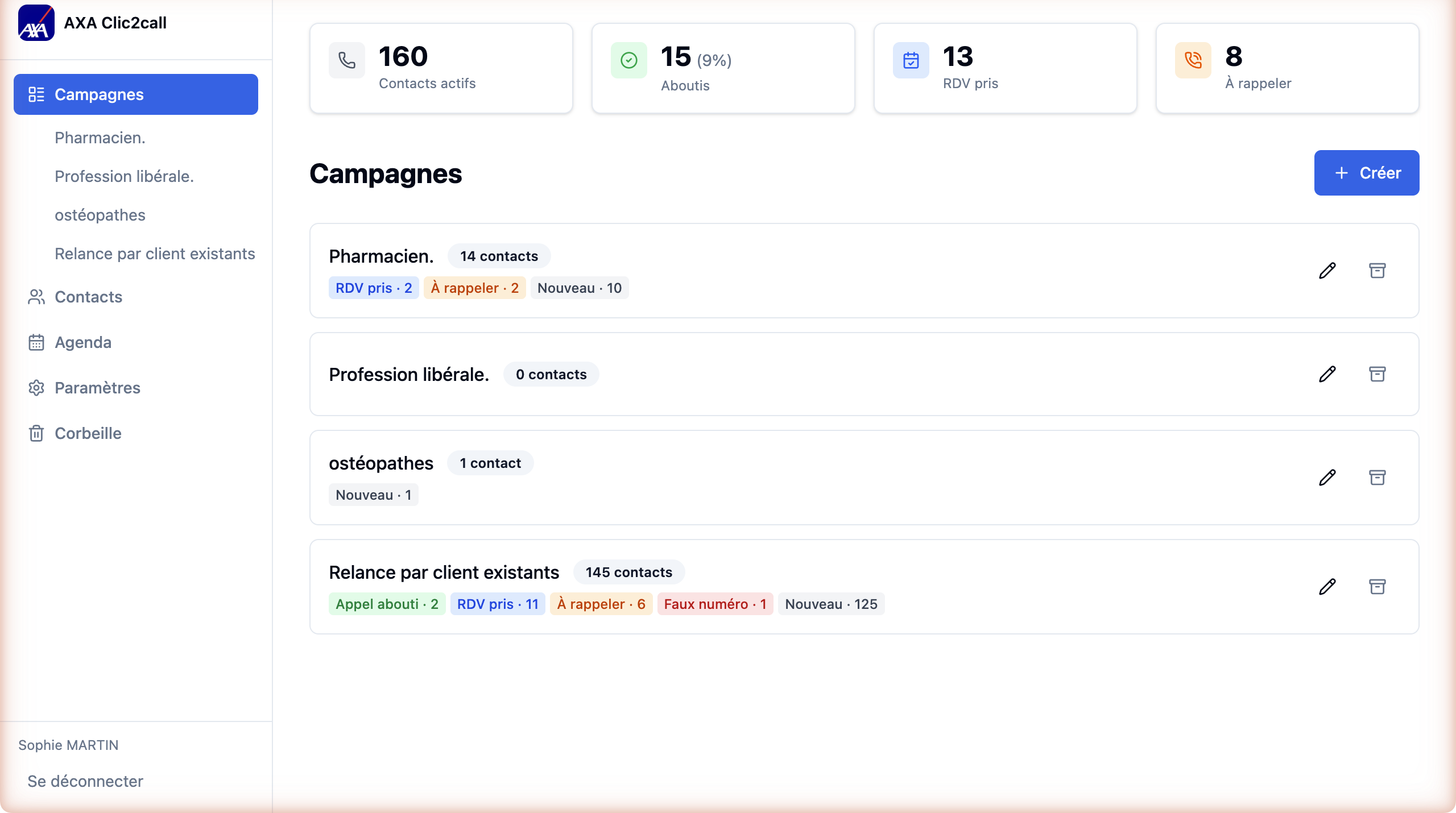The image size is (1456, 813).
Task: Open the Contacts section in the sidebar
Action: (x=89, y=297)
